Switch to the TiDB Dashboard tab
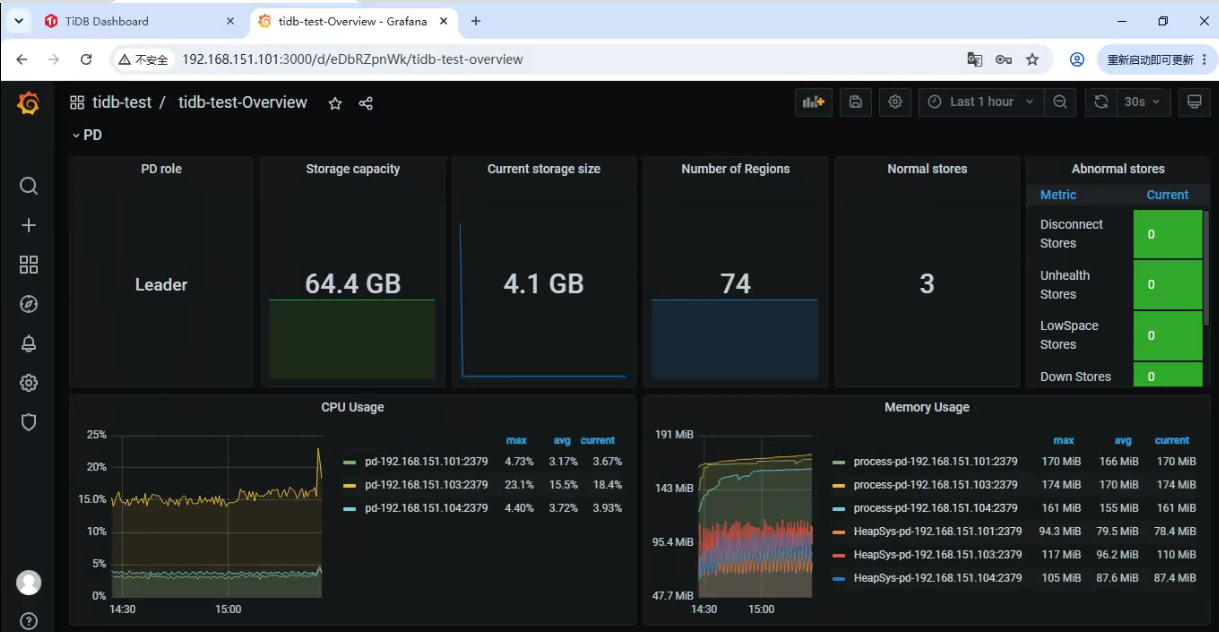This screenshot has width=1219, height=632. click(138, 21)
